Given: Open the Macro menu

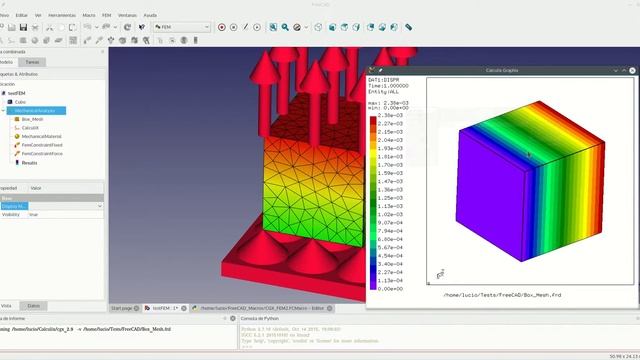Looking at the screenshot, I should coord(89,15).
